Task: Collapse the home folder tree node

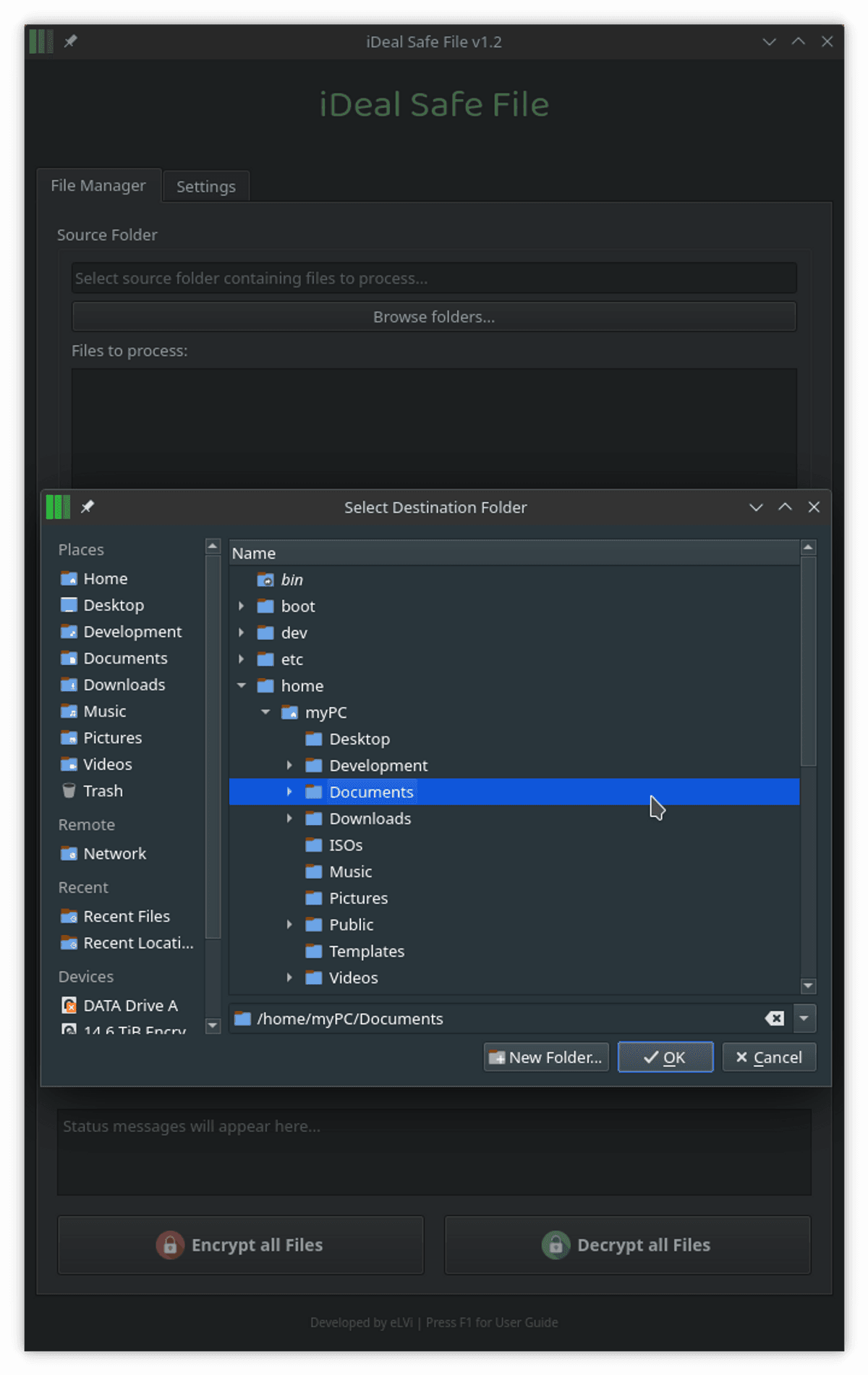Action: pyautogui.click(x=242, y=686)
